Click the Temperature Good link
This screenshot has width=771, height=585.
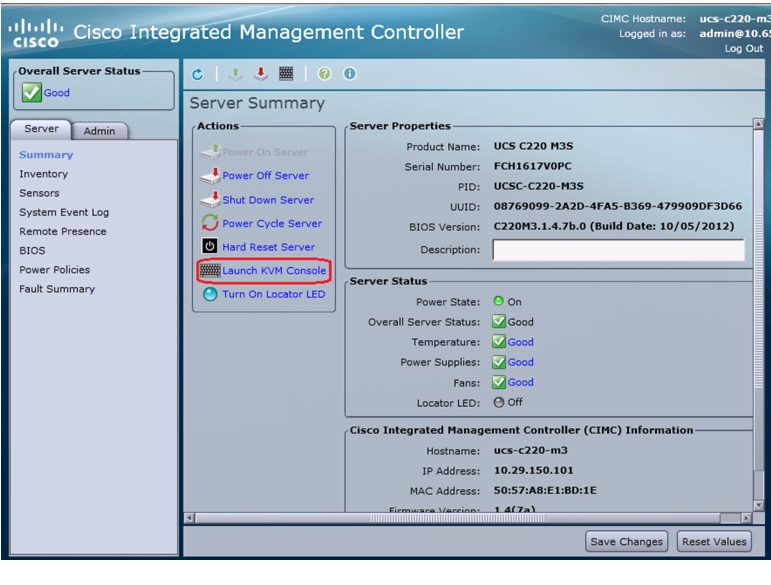(520, 342)
